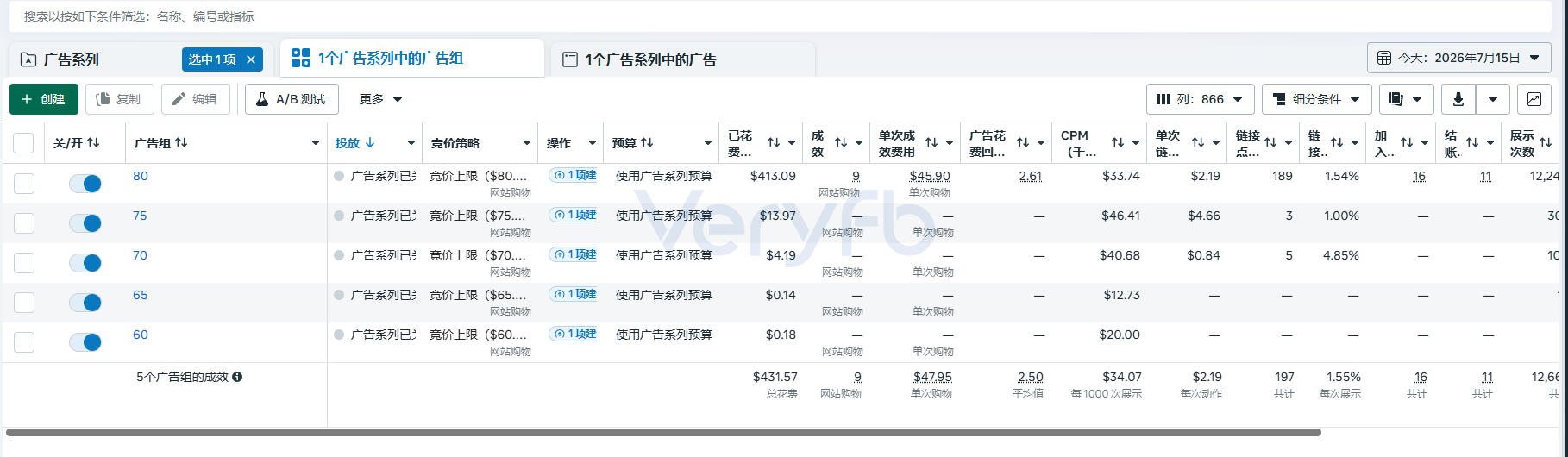Click the export download arrow icon
Viewport: 1568px width, 457px height.
pos(1458,99)
